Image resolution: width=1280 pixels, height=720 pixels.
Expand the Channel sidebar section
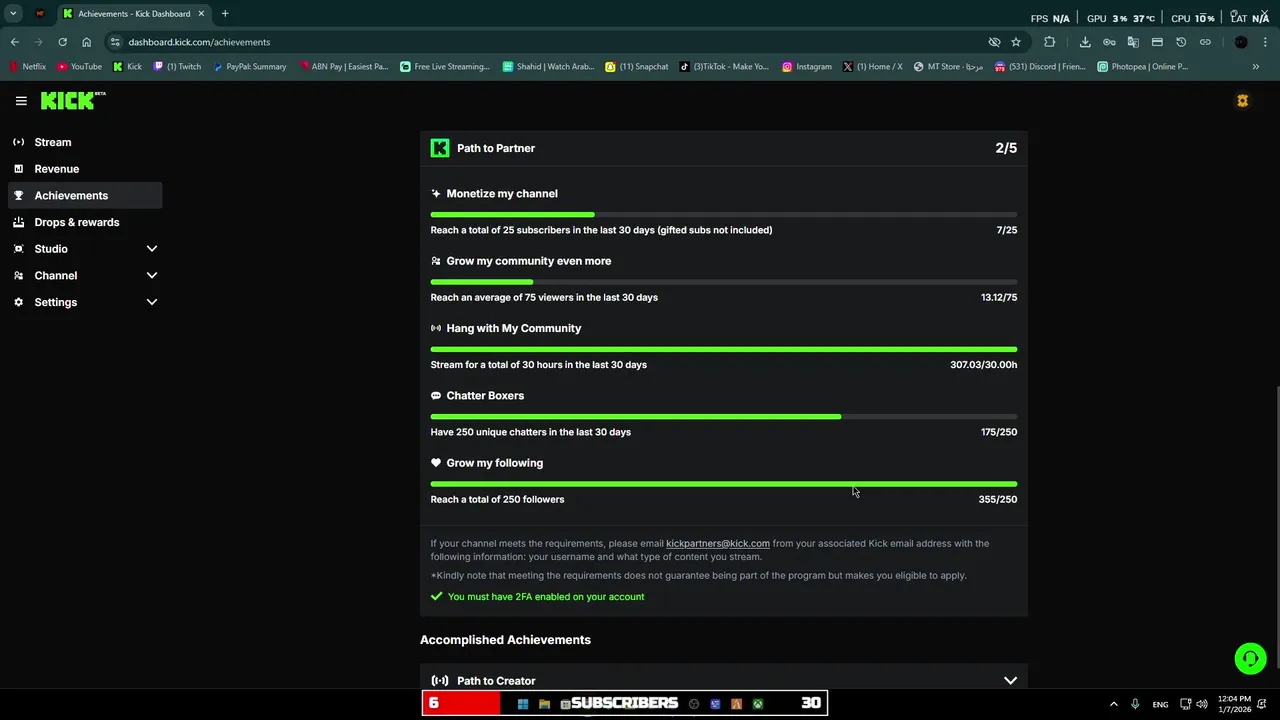coord(152,275)
